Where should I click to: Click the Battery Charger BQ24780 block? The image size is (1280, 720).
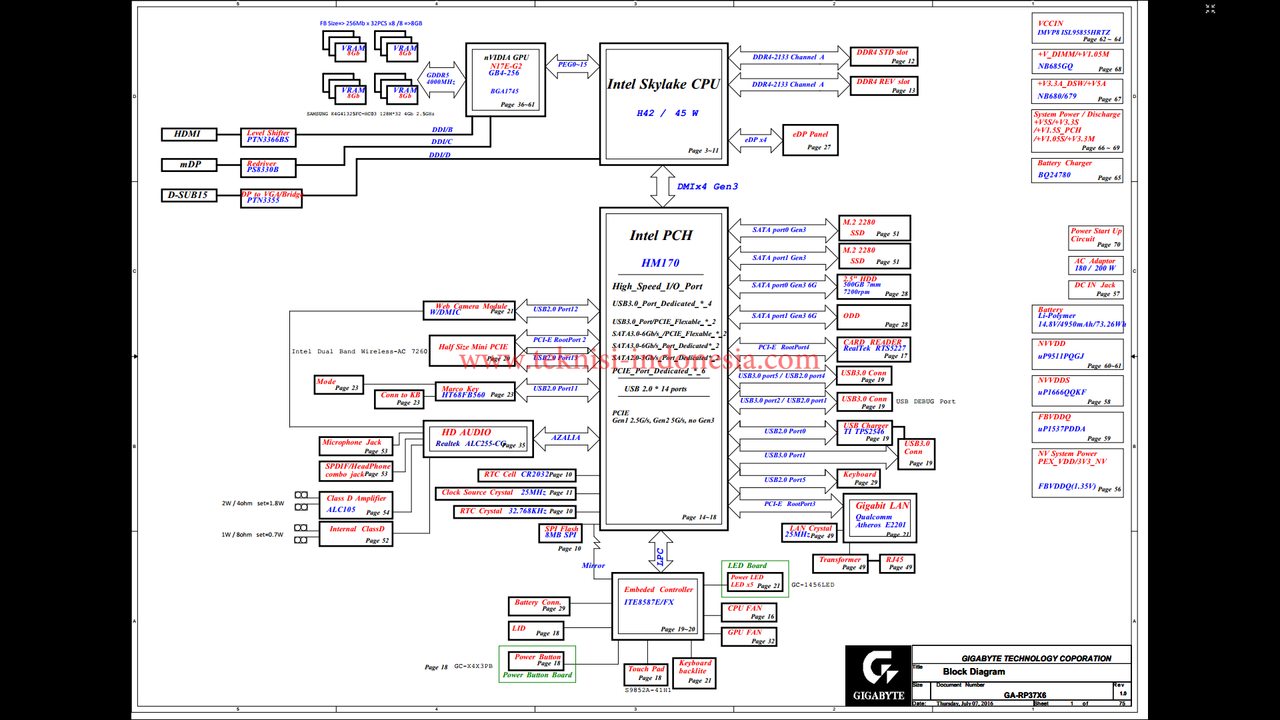(1078, 170)
